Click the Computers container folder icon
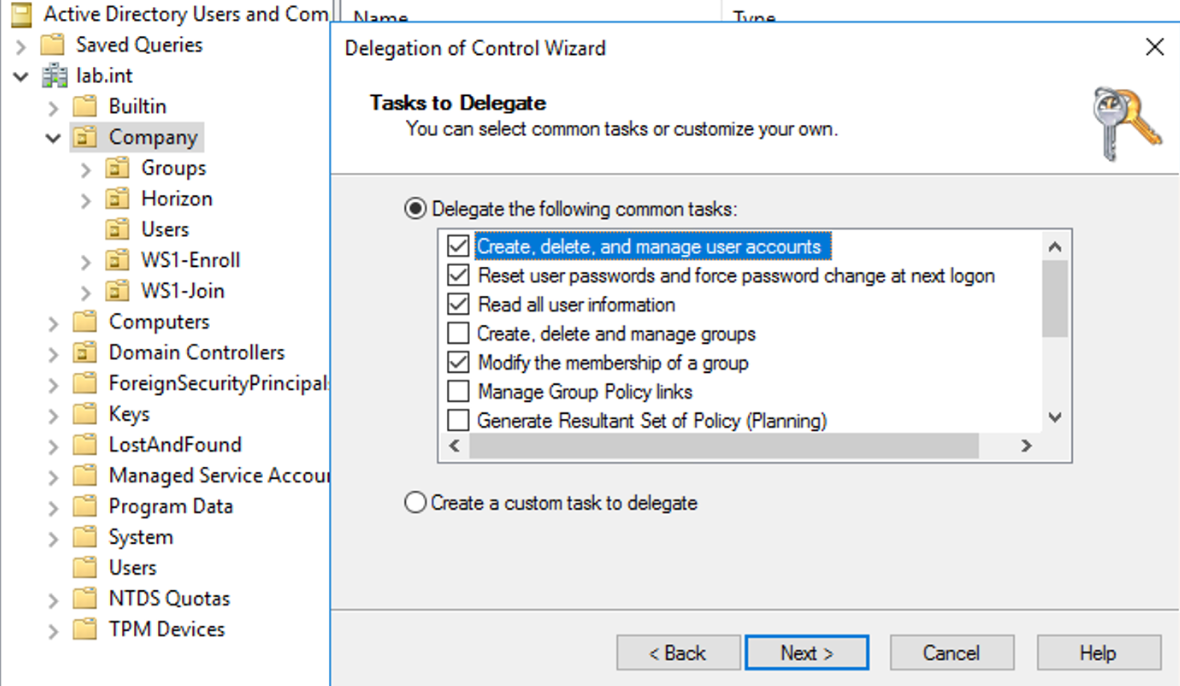The width and height of the screenshot is (1180, 686). [86, 322]
